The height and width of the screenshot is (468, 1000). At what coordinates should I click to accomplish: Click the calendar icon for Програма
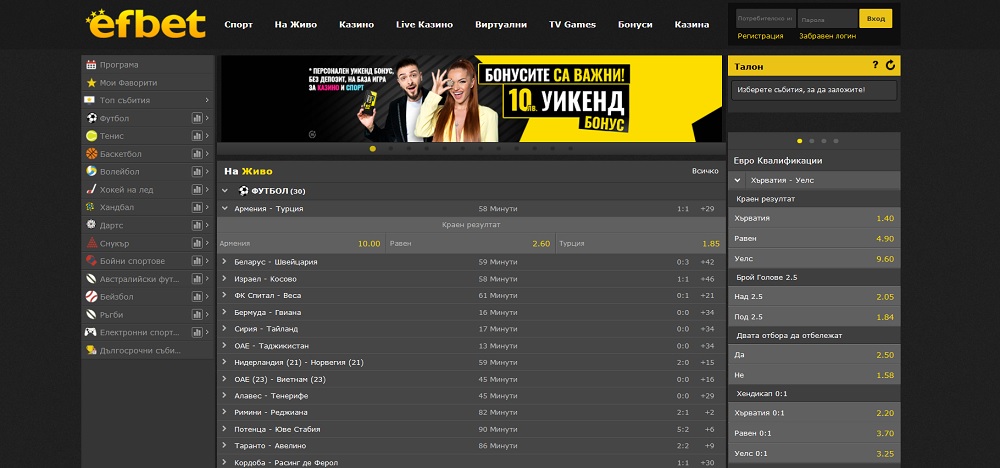91,65
